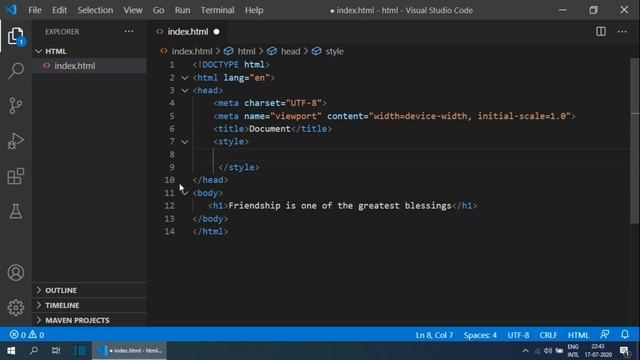Open the Test flask view
Image resolution: width=640 pixels, height=360 pixels.
16,211
